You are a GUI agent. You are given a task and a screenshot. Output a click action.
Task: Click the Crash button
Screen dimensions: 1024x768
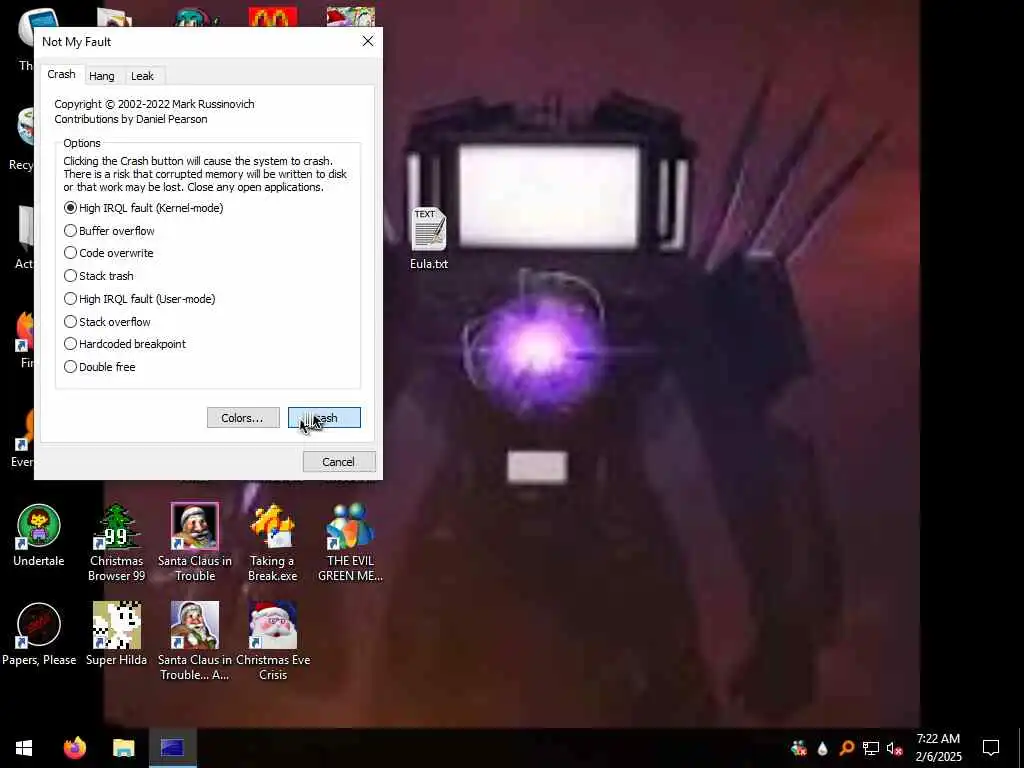click(x=324, y=418)
